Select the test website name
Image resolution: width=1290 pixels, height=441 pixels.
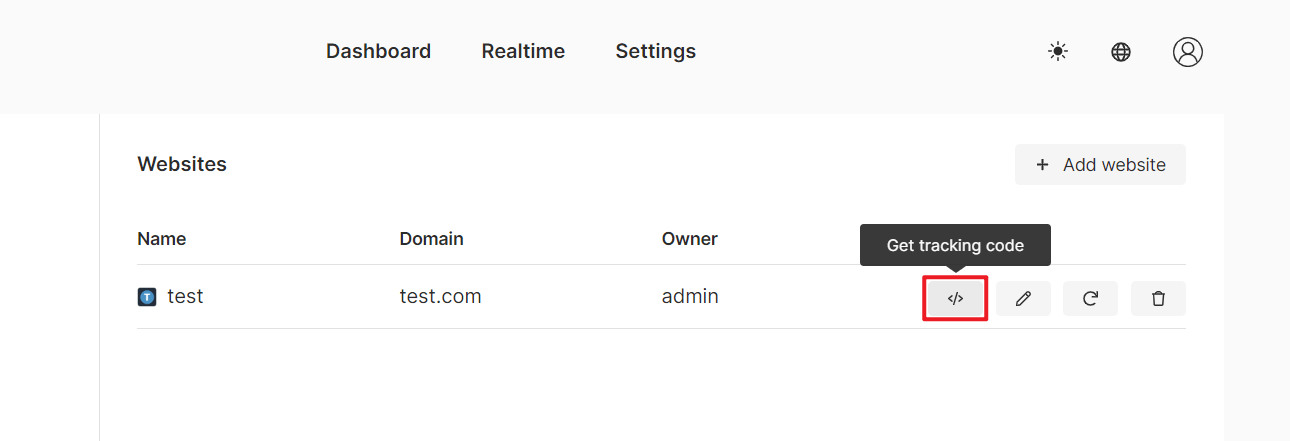185,297
